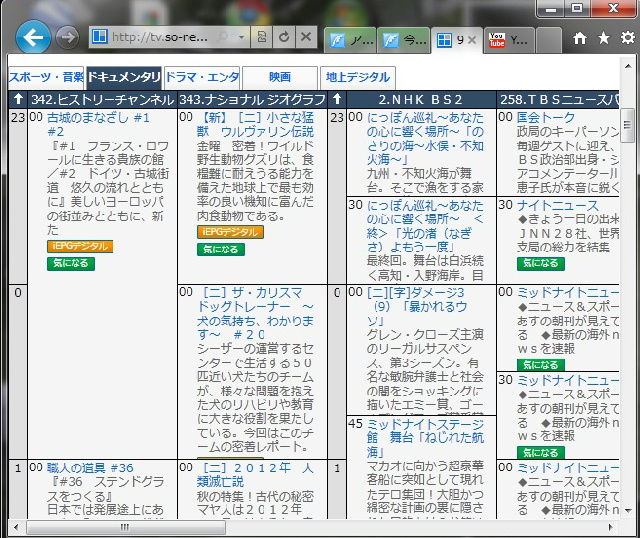Click 気になる button under ナイトニュース
The image size is (640, 538).
pyautogui.click(x=541, y=264)
